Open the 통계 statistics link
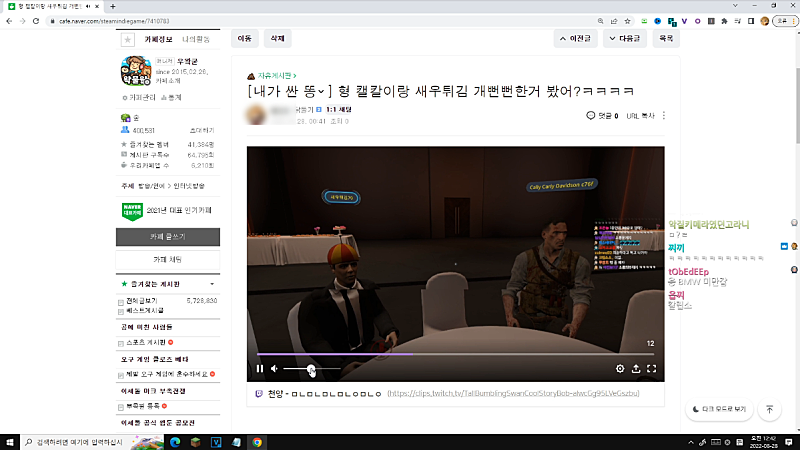The height and width of the screenshot is (450, 800). (171, 97)
